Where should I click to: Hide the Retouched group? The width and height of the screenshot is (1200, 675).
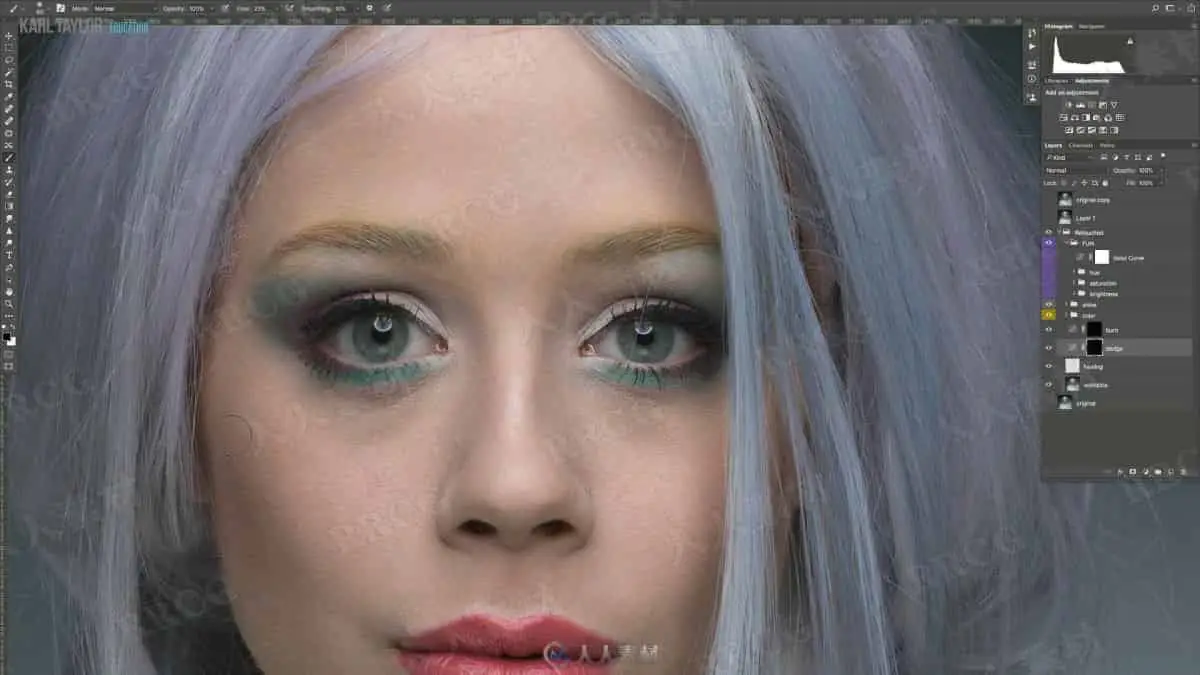(1049, 231)
